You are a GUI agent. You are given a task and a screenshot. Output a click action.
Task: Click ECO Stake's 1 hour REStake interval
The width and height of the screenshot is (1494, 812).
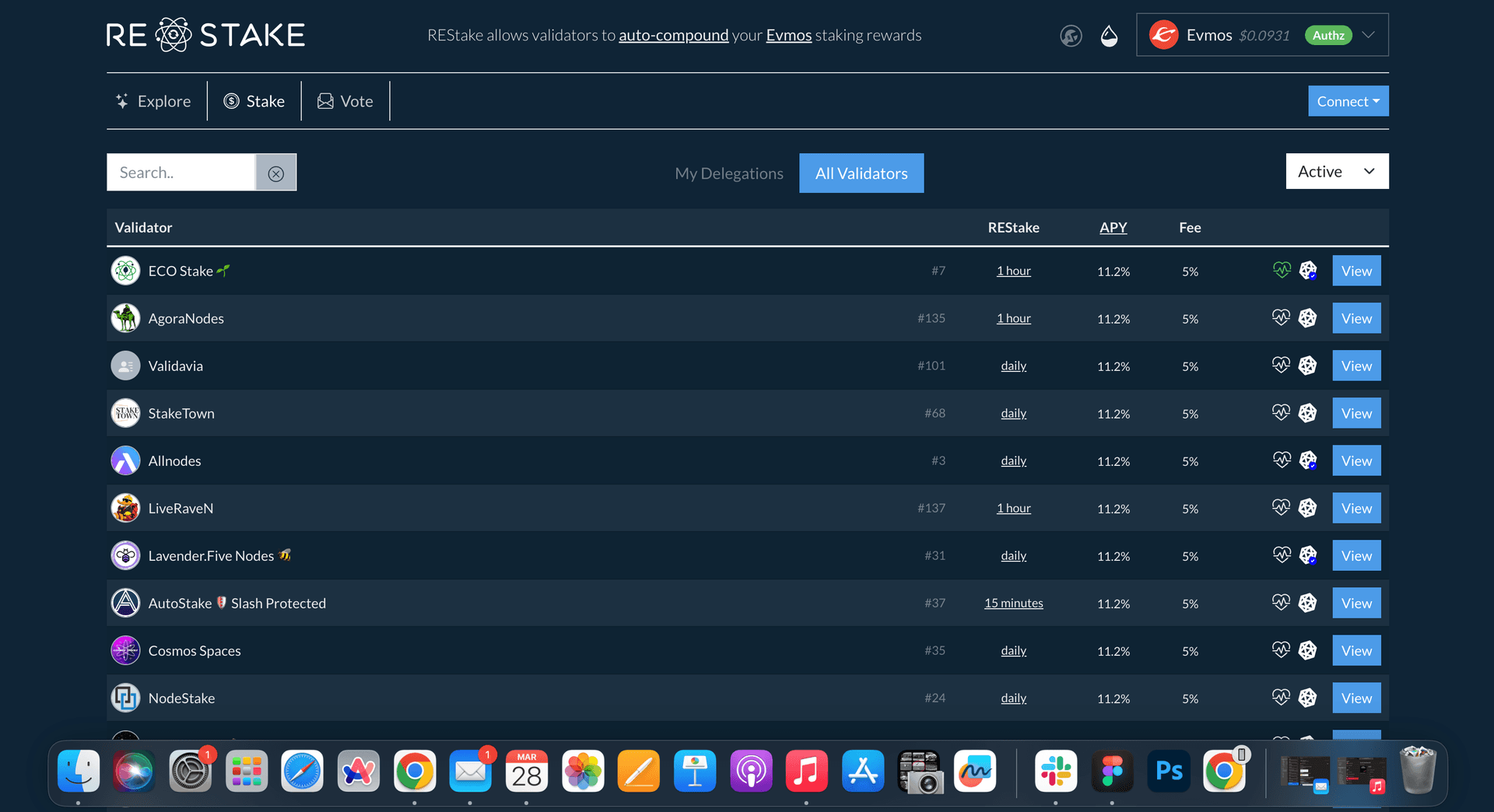pos(1013,271)
